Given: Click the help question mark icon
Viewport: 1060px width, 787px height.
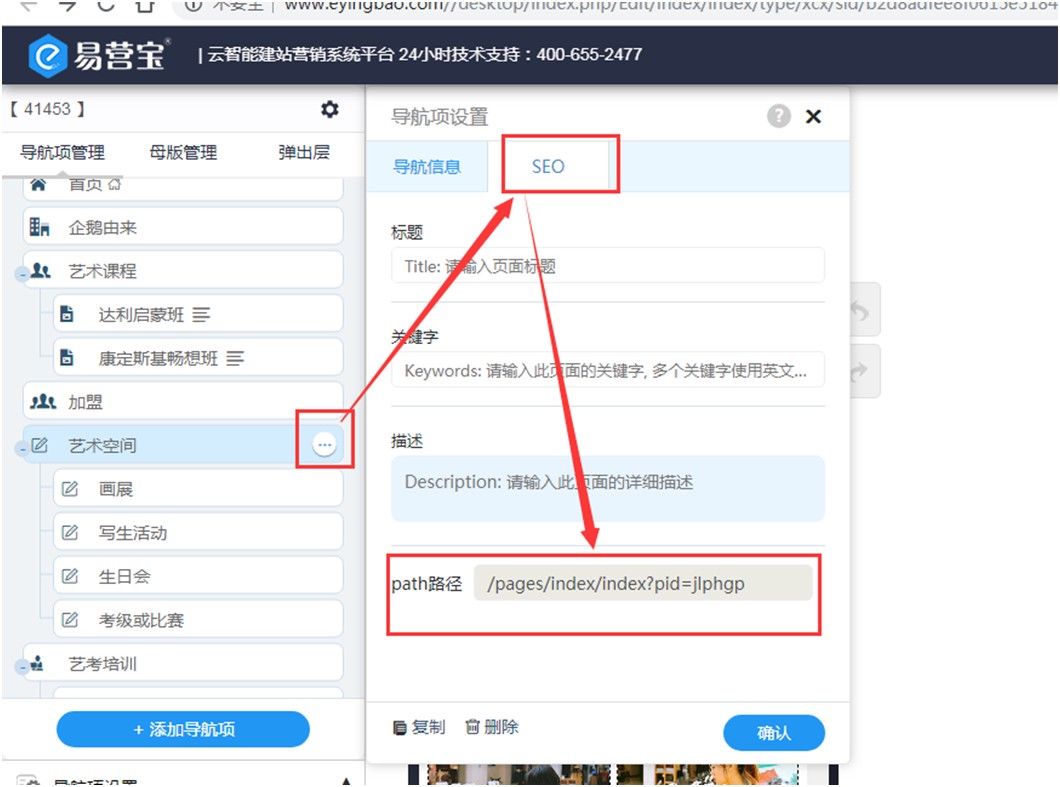Looking at the screenshot, I should (x=779, y=116).
